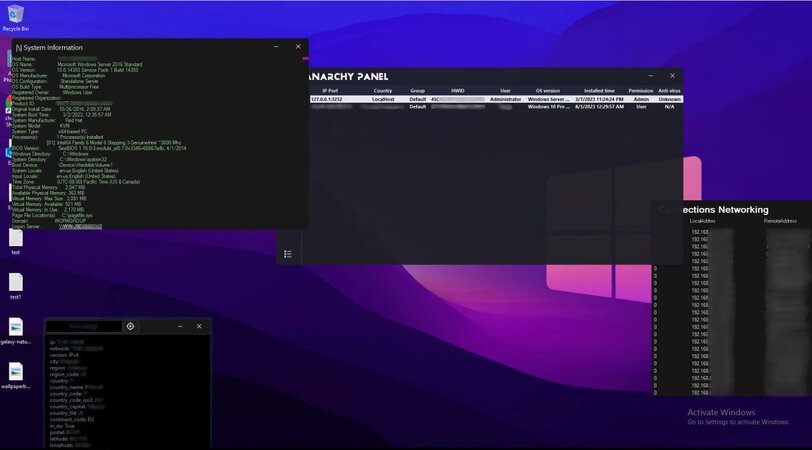812x450 pixels.
Task: Click the 'x64-based PC' System Type value
Action: (72, 132)
